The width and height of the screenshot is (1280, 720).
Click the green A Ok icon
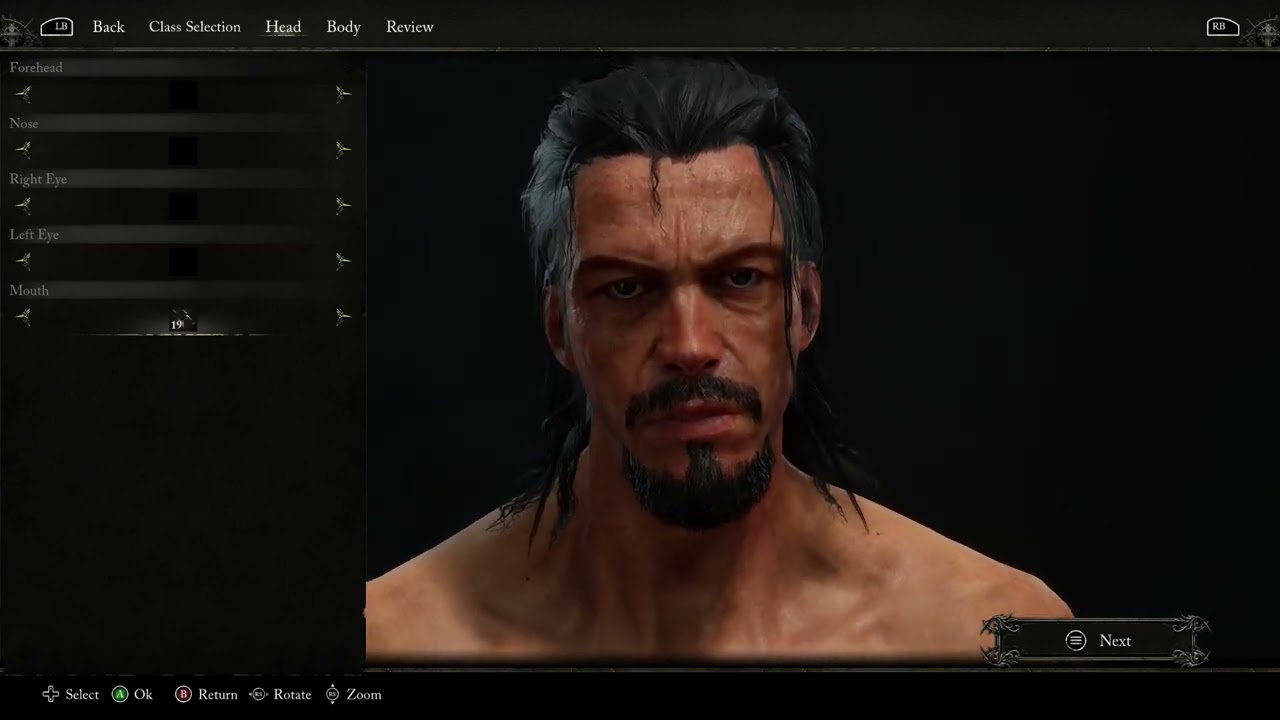(x=119, y=694)
